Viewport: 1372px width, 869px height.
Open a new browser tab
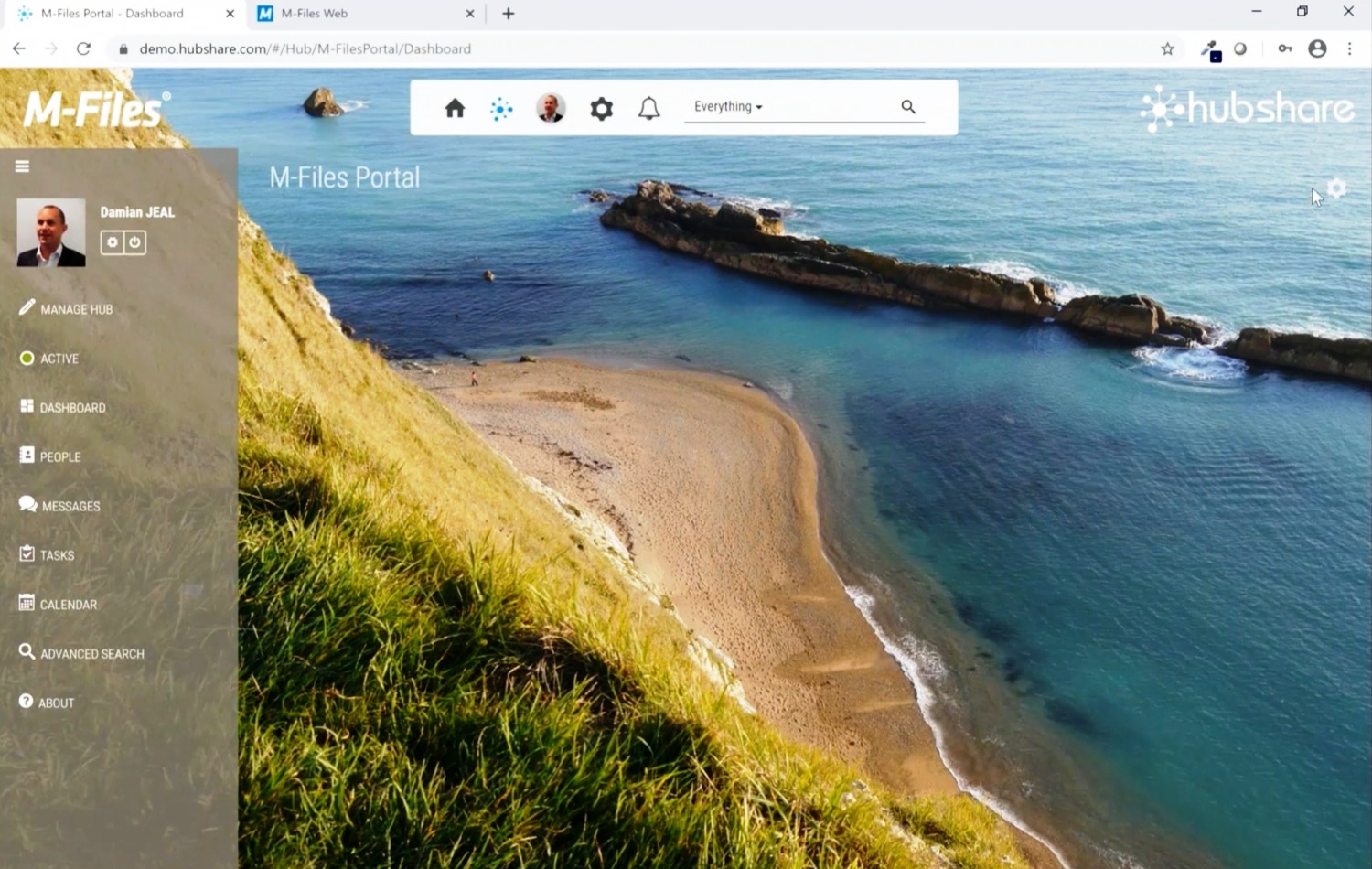click(x=509, y=14)
